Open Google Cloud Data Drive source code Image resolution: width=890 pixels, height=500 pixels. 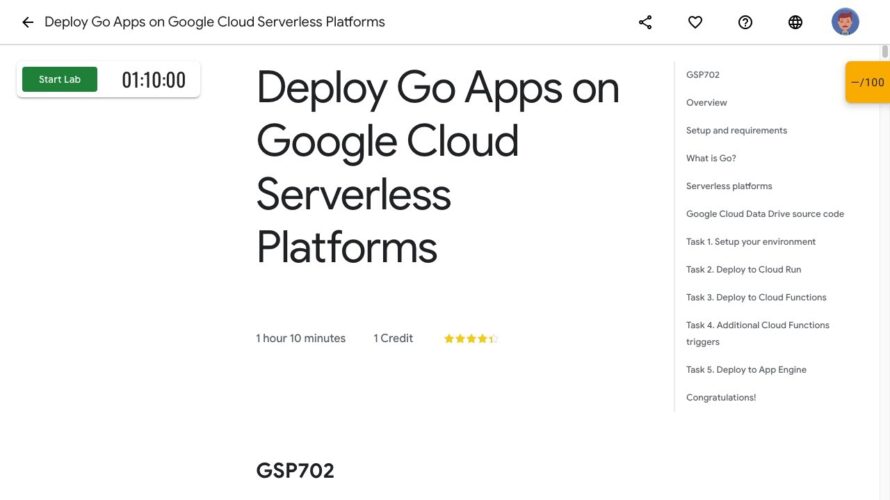[x=765, y=214]
